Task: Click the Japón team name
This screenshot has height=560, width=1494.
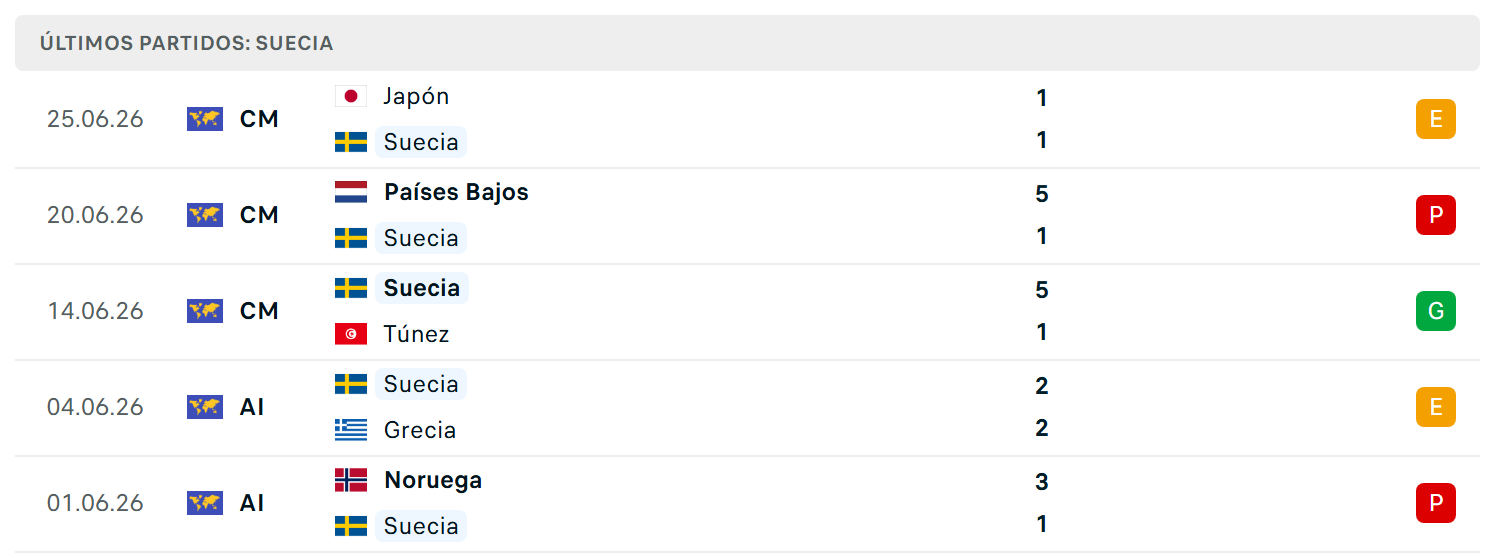Action: 417,96
